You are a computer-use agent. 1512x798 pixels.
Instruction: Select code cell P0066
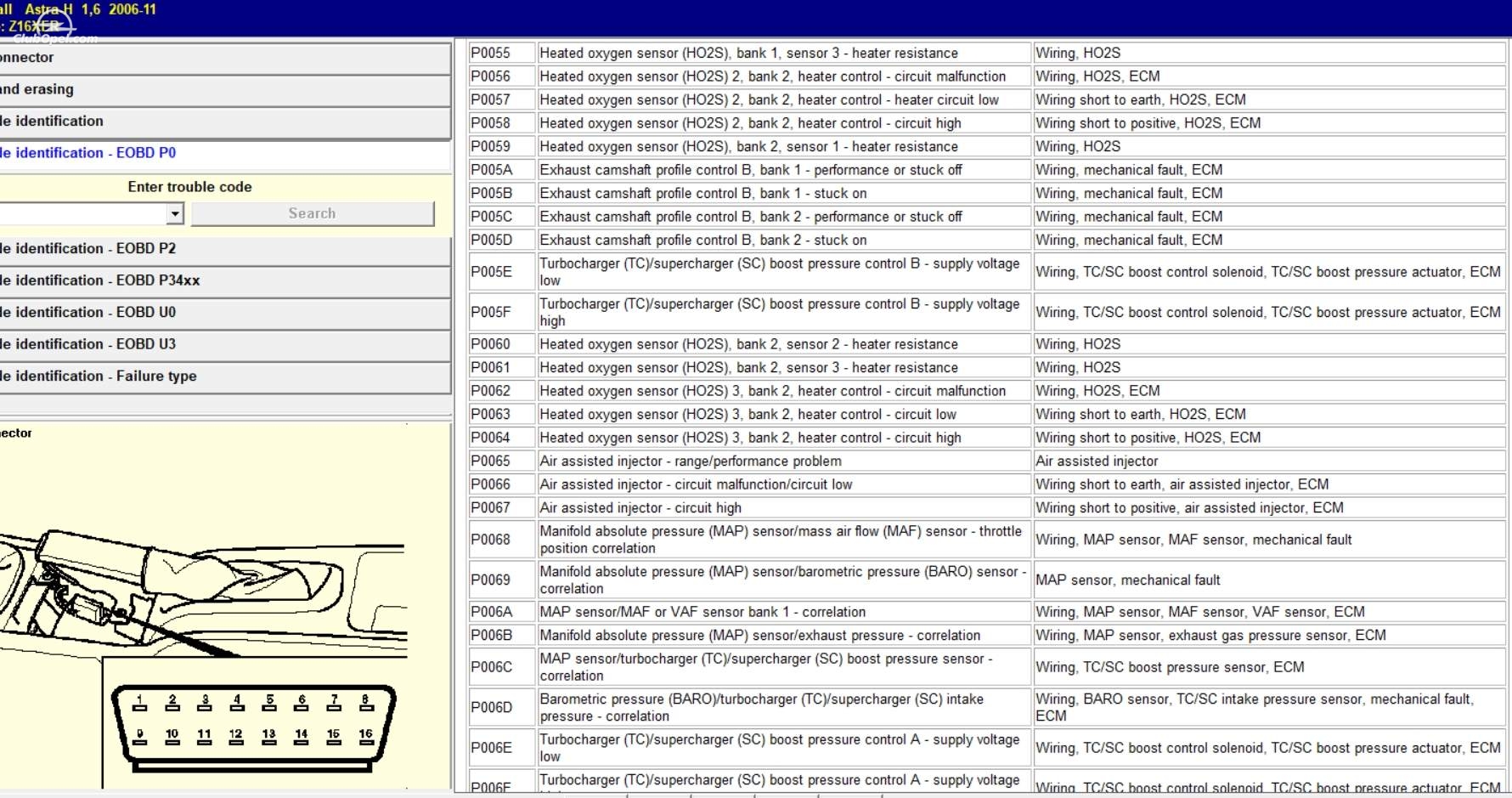click(502, 484)
